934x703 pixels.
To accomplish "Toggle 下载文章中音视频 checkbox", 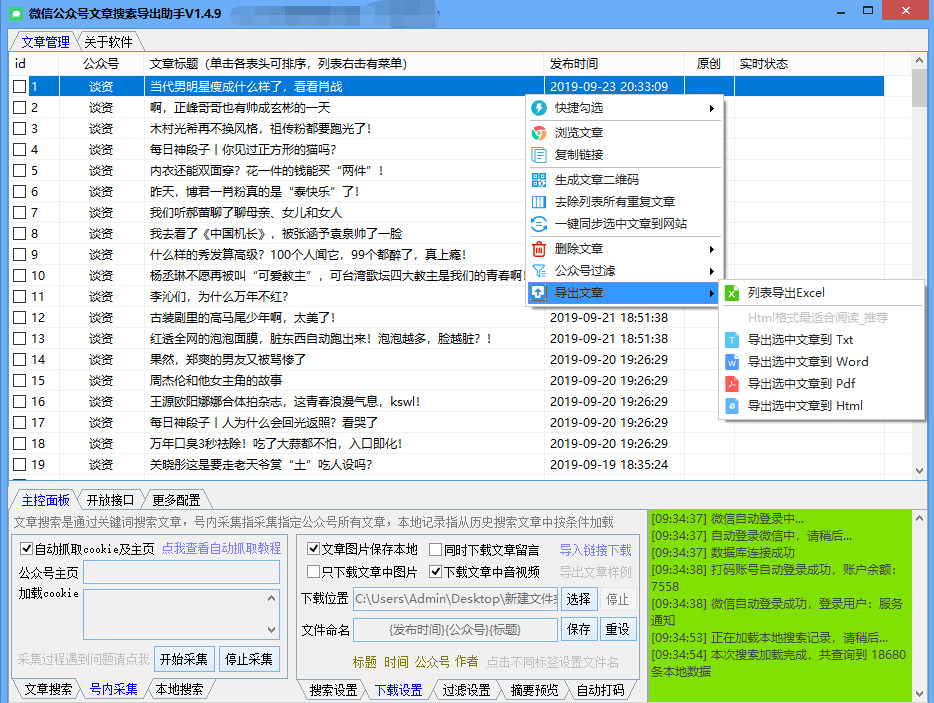I will pyautogui.click(x=435, y=572).
